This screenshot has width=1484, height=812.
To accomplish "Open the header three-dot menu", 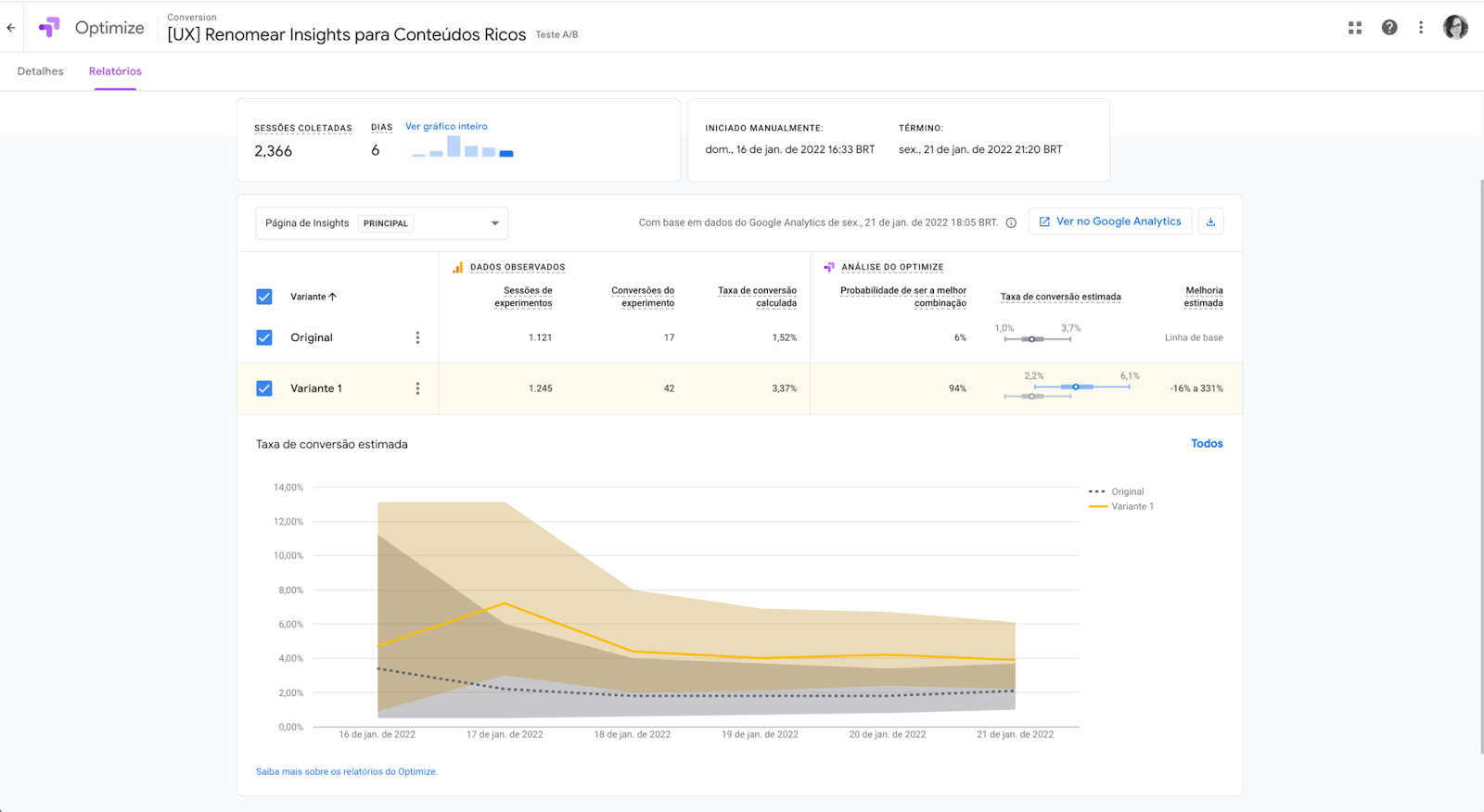I will [x=1421, y=28].
